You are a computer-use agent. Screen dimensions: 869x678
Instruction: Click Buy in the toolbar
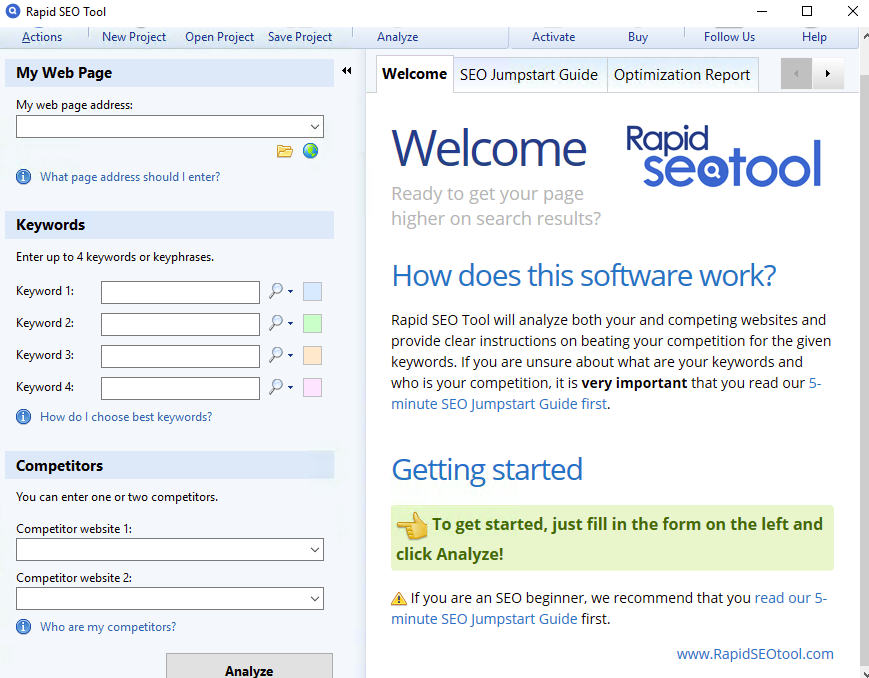point(638,37)
